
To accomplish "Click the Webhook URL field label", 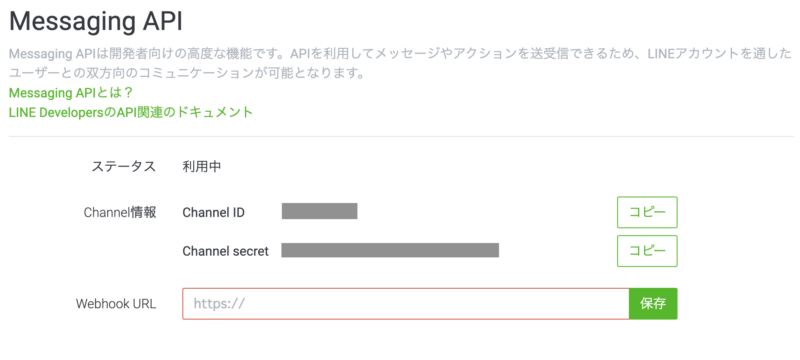I will [x=116, y=304].
